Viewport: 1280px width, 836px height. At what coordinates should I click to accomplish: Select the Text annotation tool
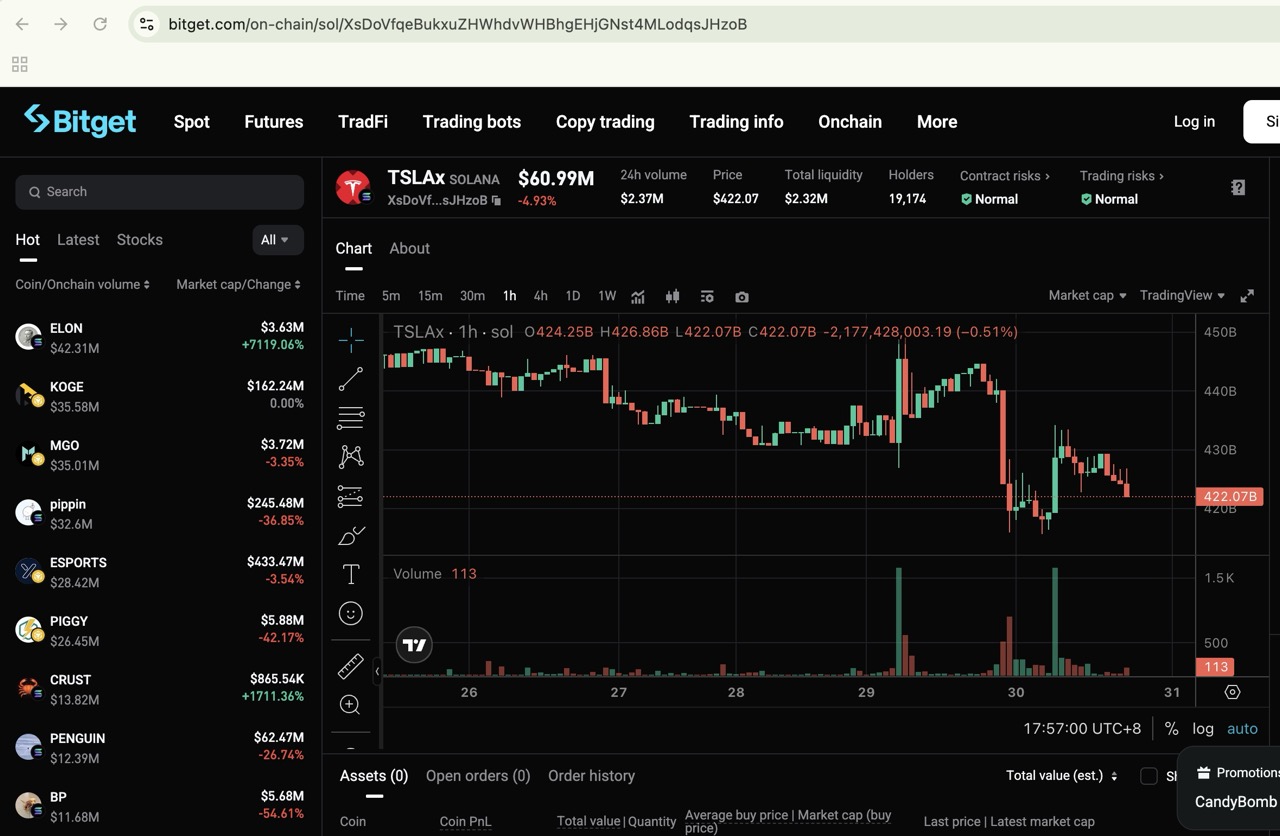(350, 574)
